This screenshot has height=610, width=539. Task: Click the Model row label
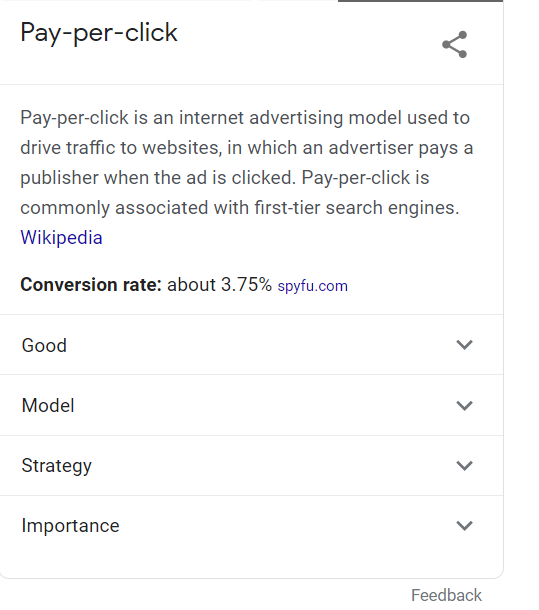click(48, 405)
